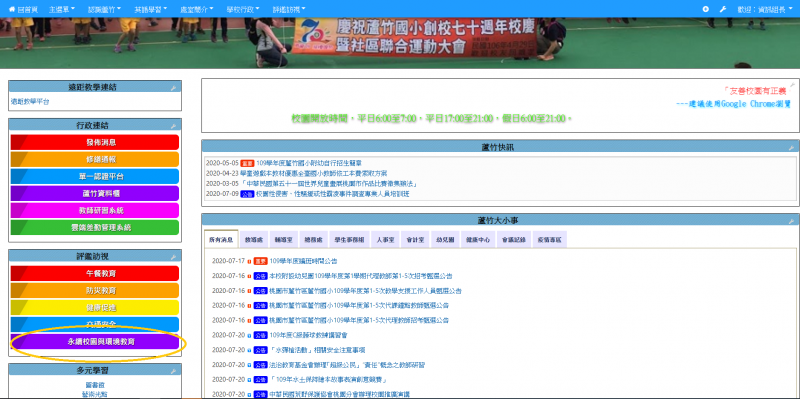
Task: Open the 法治教育基金會 teacher workshop link
Action: coord(347,365)
